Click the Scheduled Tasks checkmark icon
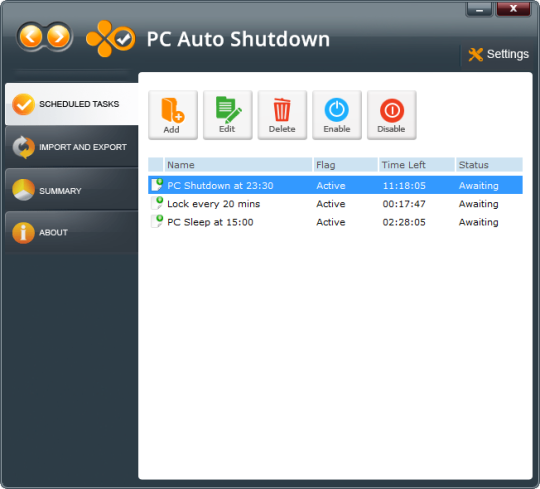Image resolution: width=540 pixels, height=489 pixels. click(x=23, y=104)
